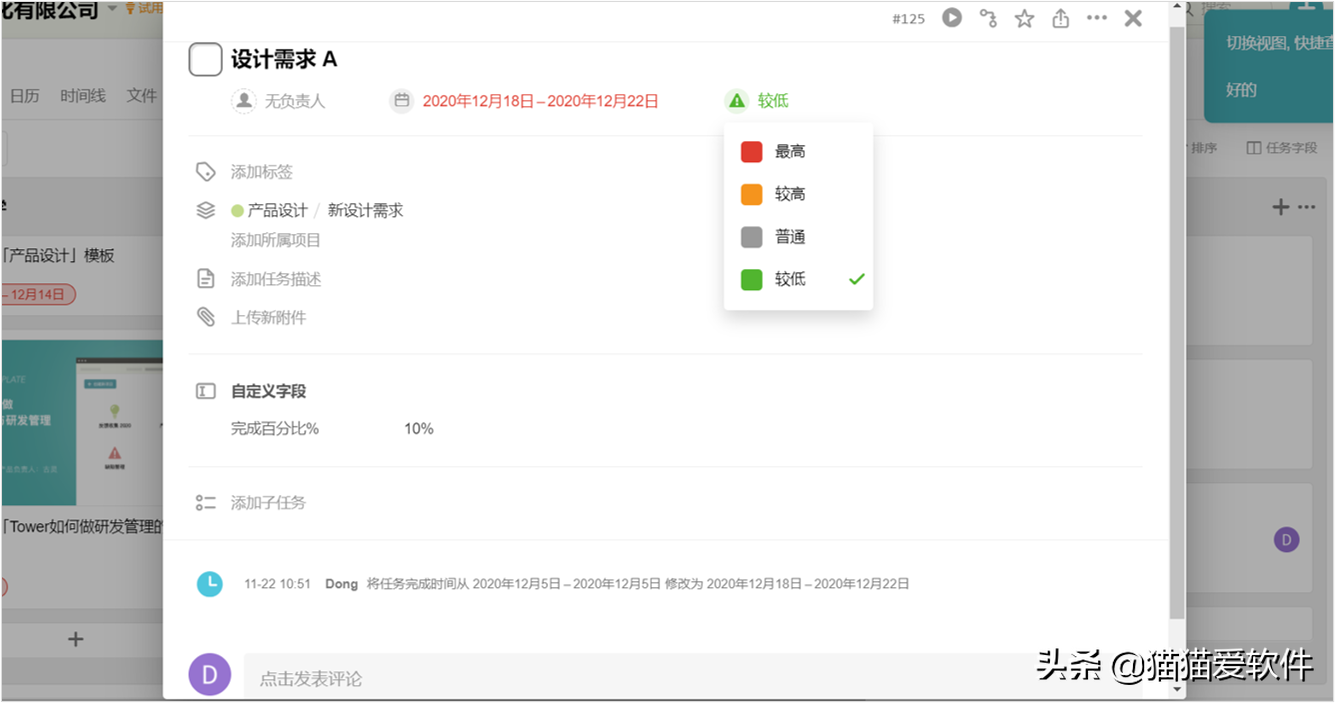Open the 较低 priority dropdown
The image size is (1335, 703).
click(756, 100)
